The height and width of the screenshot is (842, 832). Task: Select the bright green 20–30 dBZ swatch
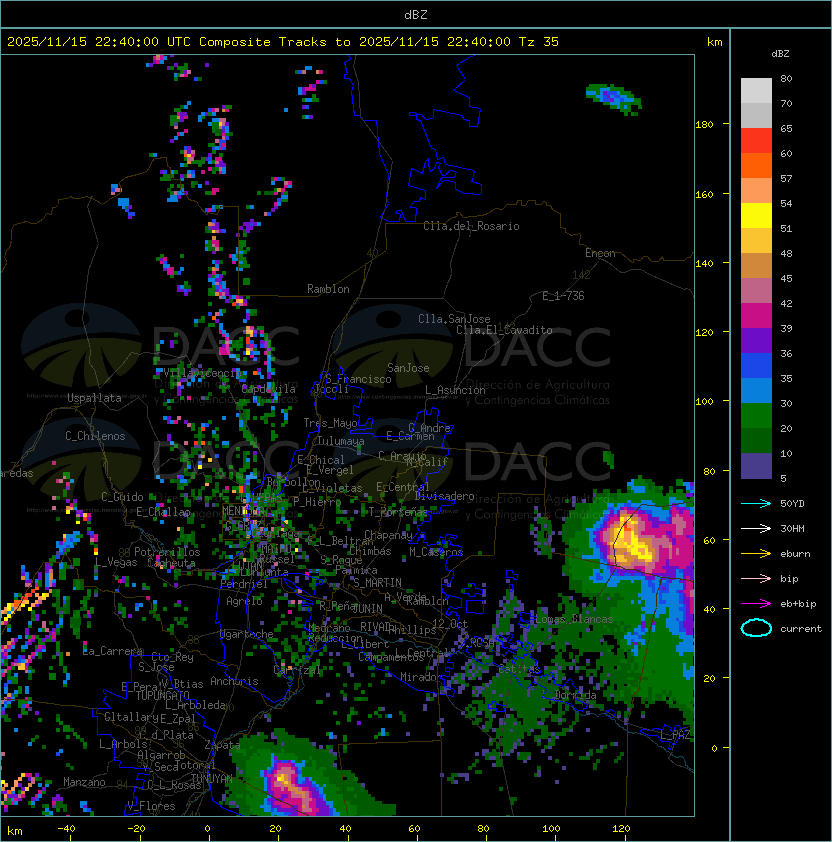(x=756, y=416)
